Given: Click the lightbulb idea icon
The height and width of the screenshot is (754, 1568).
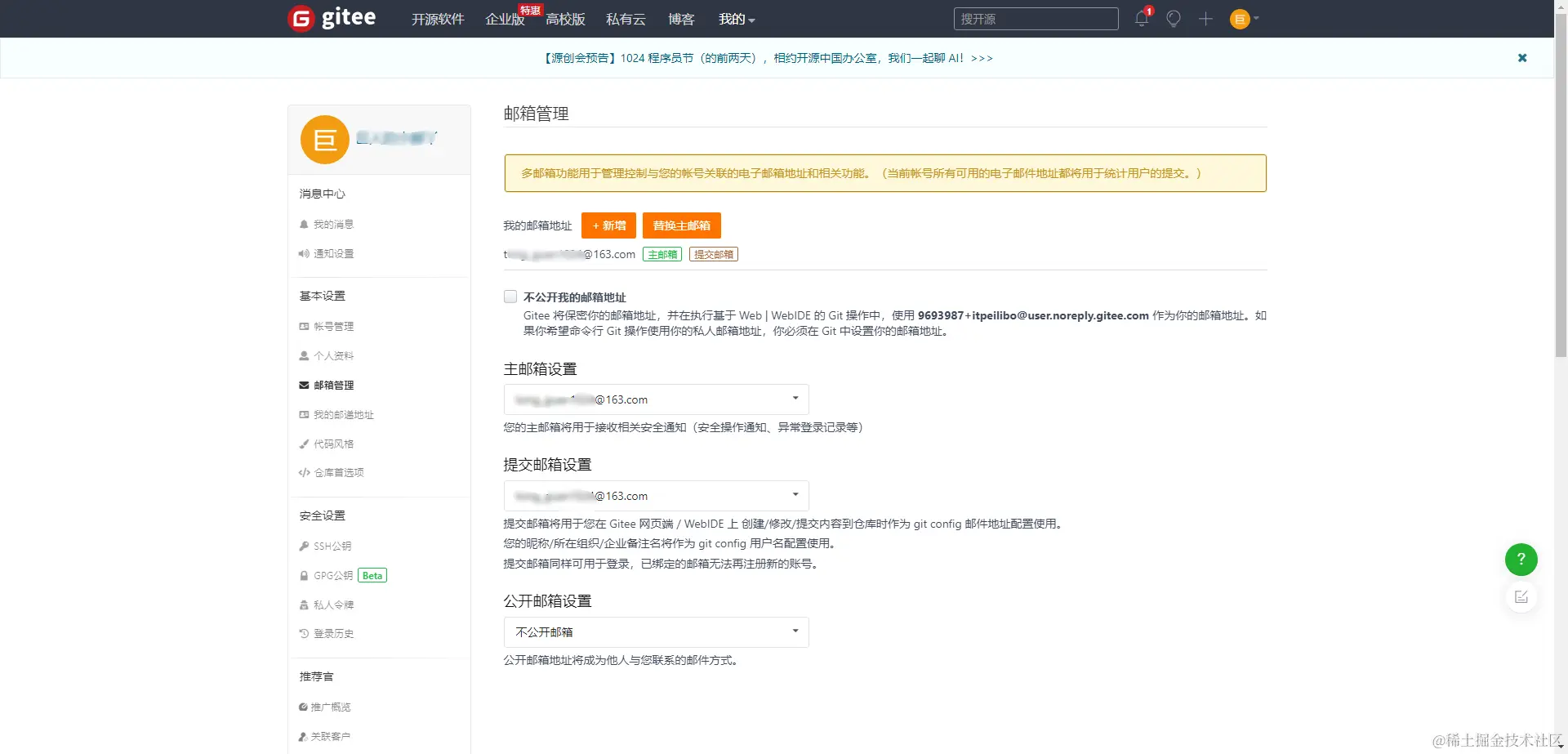Looking at the screenshot, I should pos(1174,18).
